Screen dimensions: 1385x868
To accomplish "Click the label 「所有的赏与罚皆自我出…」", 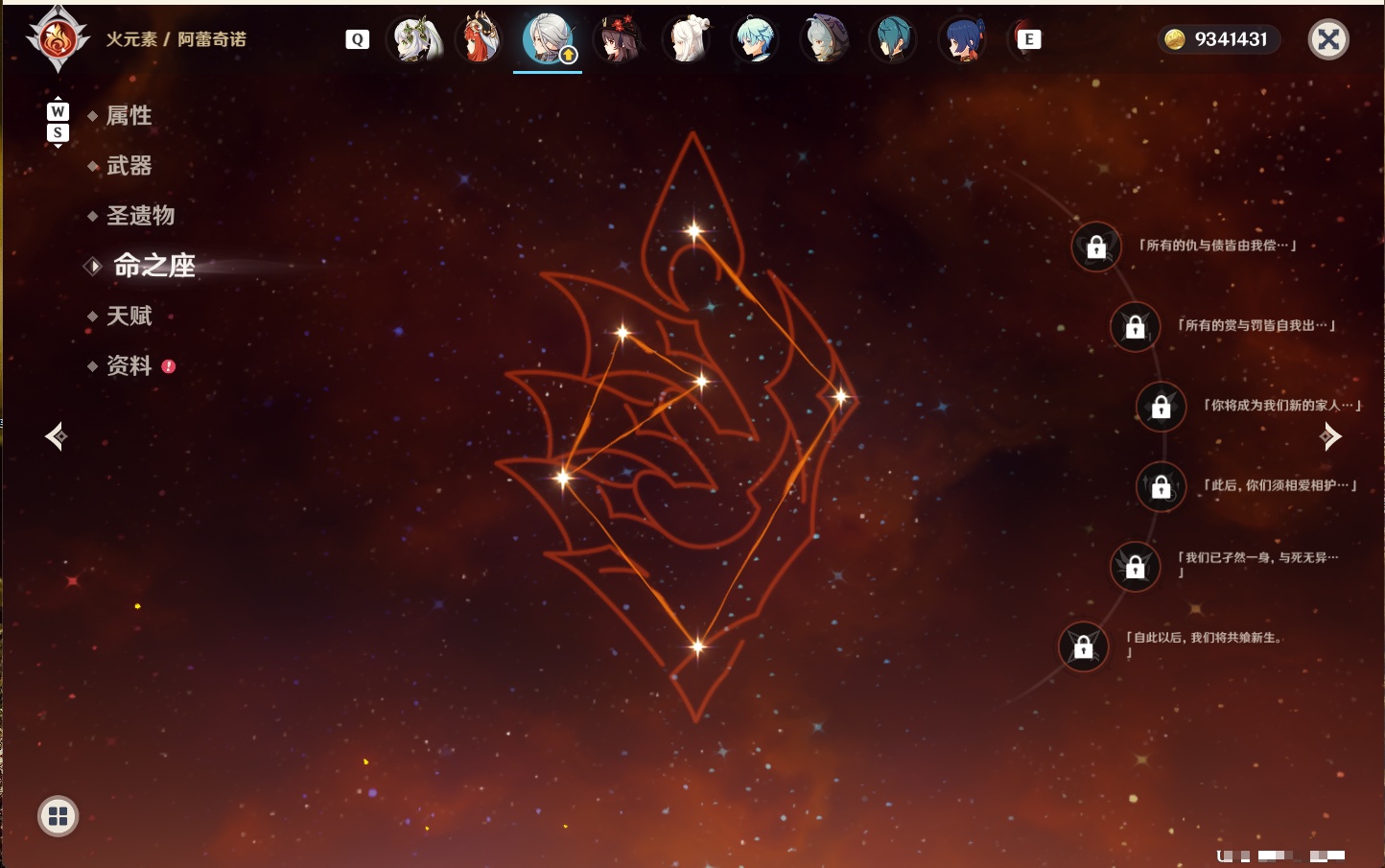I will click(1256, 325).
